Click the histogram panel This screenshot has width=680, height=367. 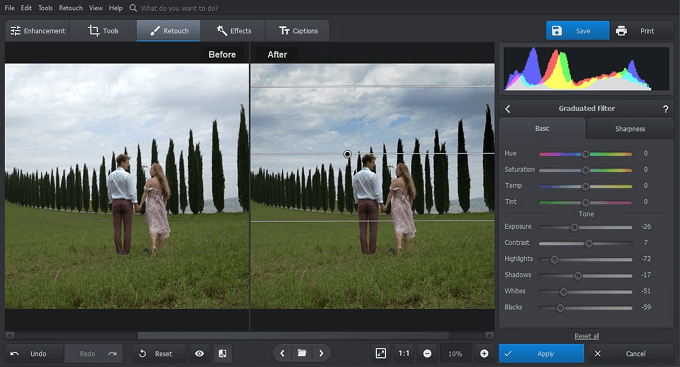pos(586,69)
